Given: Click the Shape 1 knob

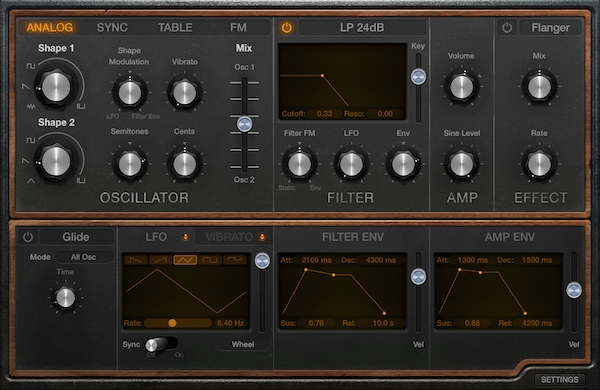Looking at the screenshot, I should (x=56, y=87).
